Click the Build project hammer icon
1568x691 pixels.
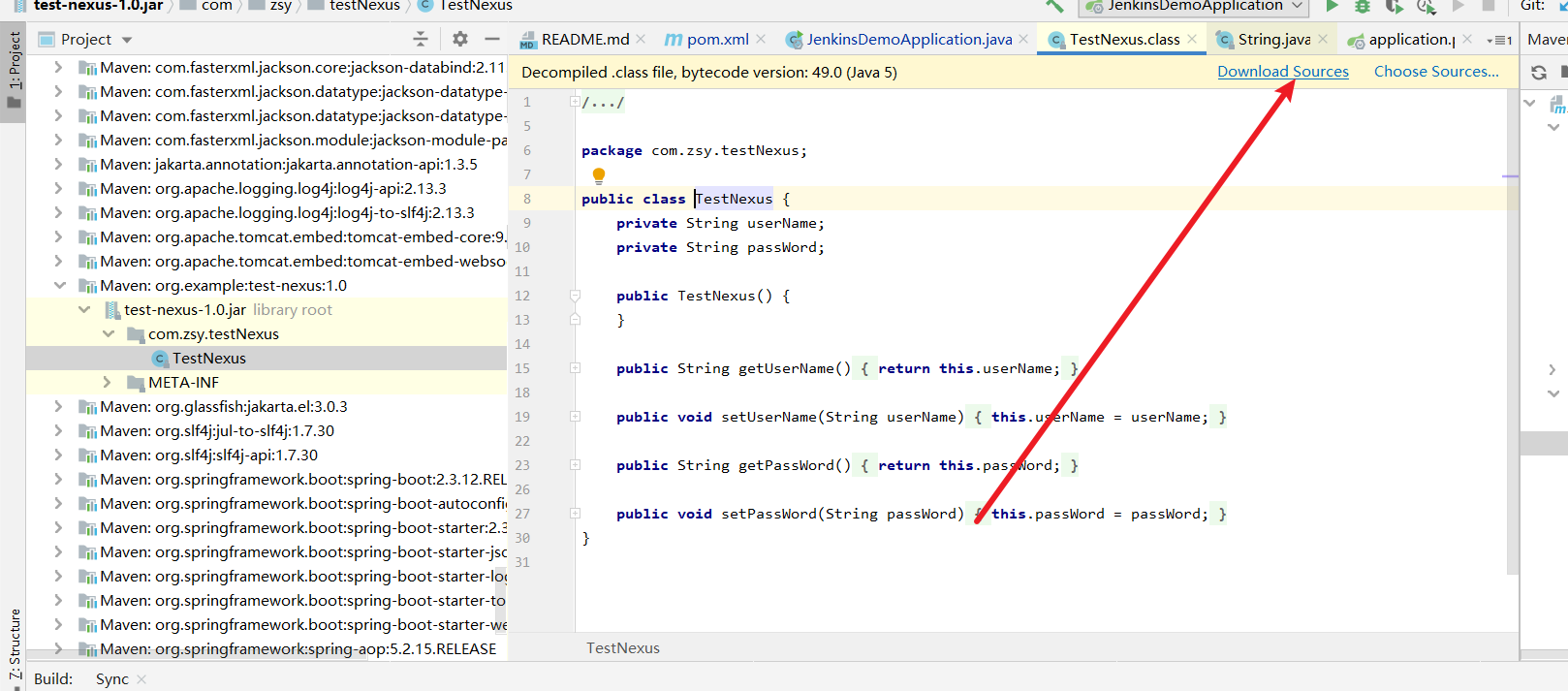1054,6
